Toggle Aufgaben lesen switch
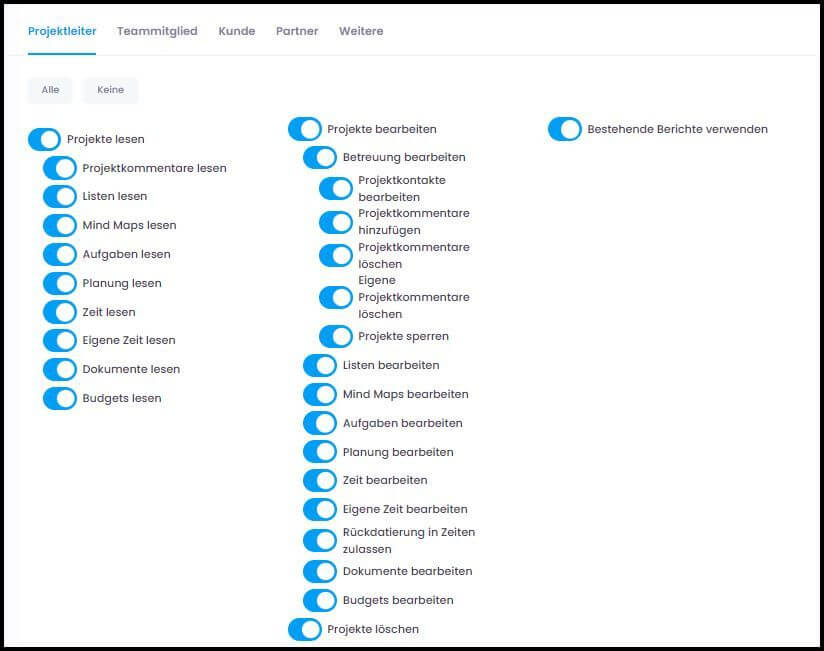Viewport: 824px width, 651px height. tap(60, 254)
